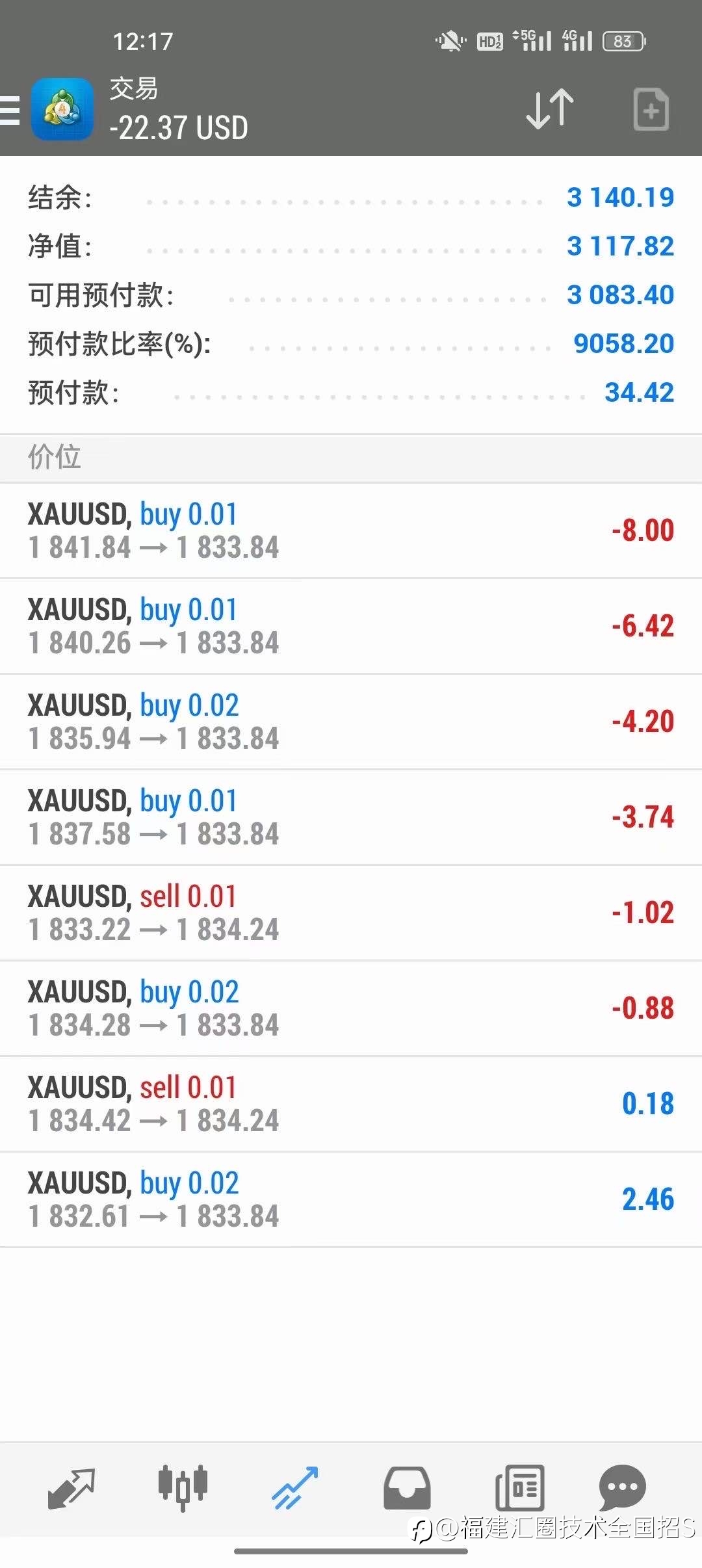Select XAUUSD buy 0.02 position at 1 835.94
Screen dimensions: 702x1568
tap(351, 722)
